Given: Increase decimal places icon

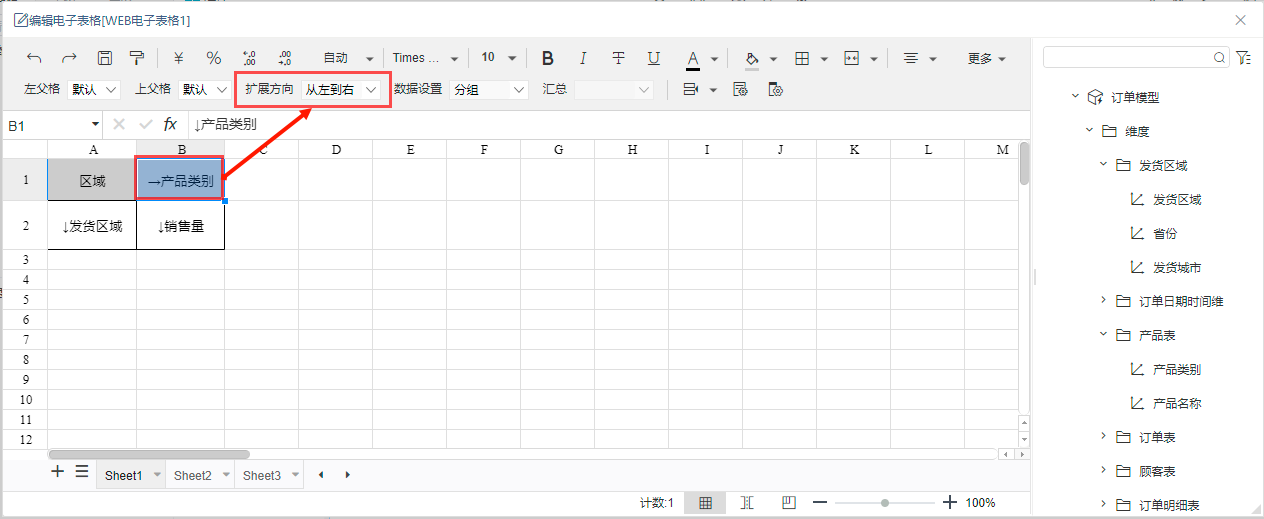Looking at the screenshot, I should (250, 58).
